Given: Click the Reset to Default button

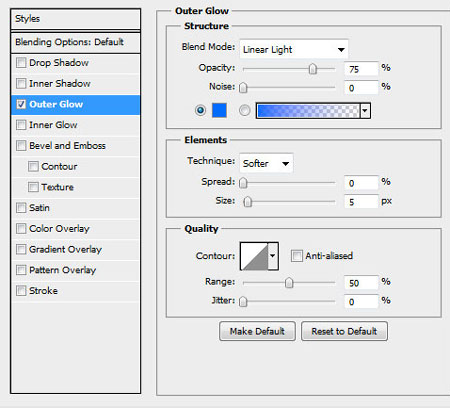Looking at the screenshot, I should (344, 331).
